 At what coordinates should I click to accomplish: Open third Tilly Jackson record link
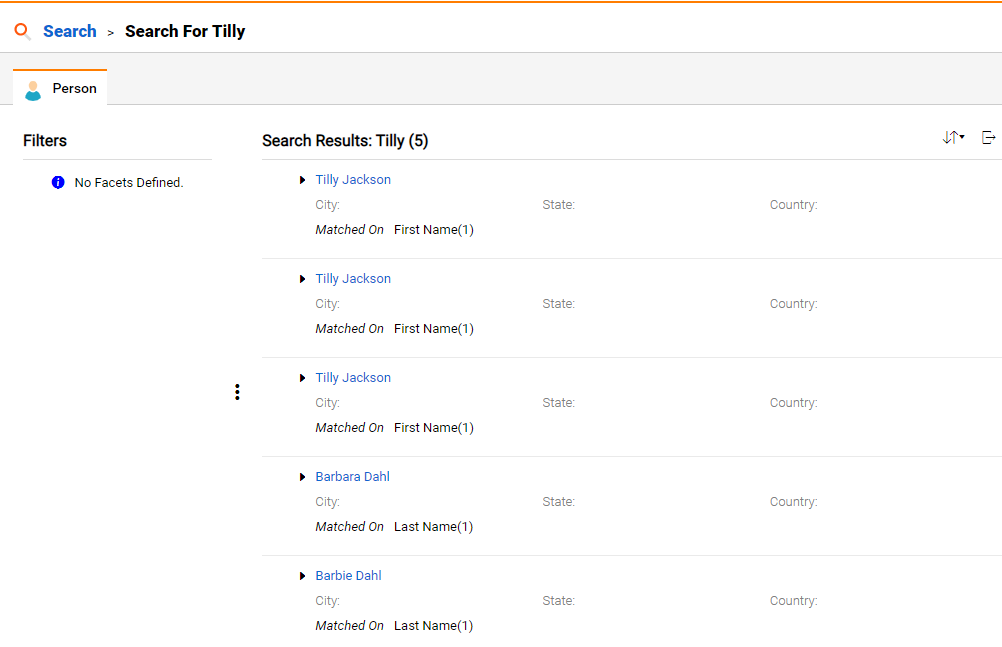pyautogui.click(x=353, y=378)
